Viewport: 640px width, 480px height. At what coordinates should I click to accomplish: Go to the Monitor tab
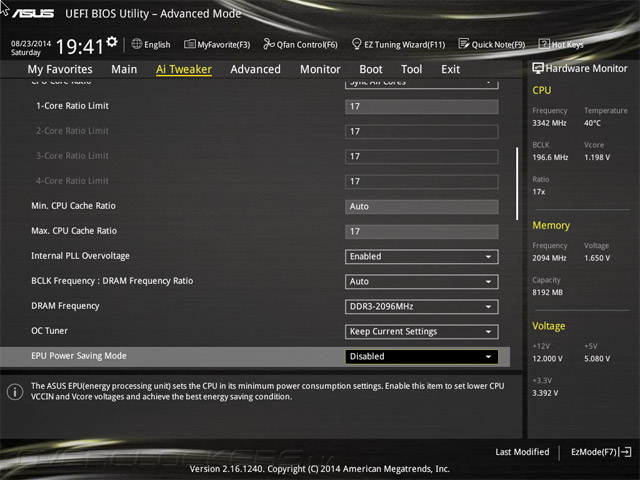coord(320,69)
